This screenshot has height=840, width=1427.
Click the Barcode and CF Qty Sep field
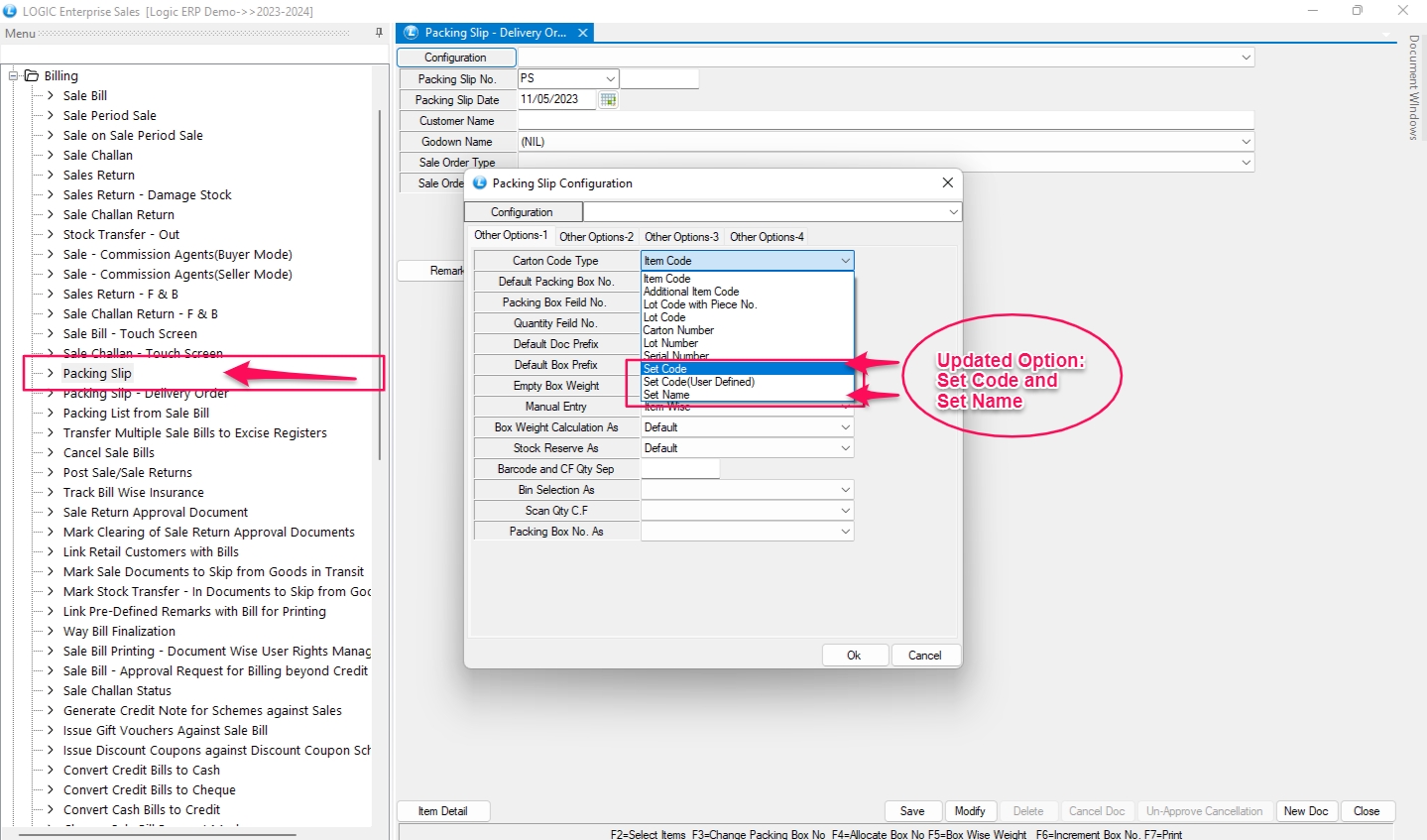click(x=680, y=469)
